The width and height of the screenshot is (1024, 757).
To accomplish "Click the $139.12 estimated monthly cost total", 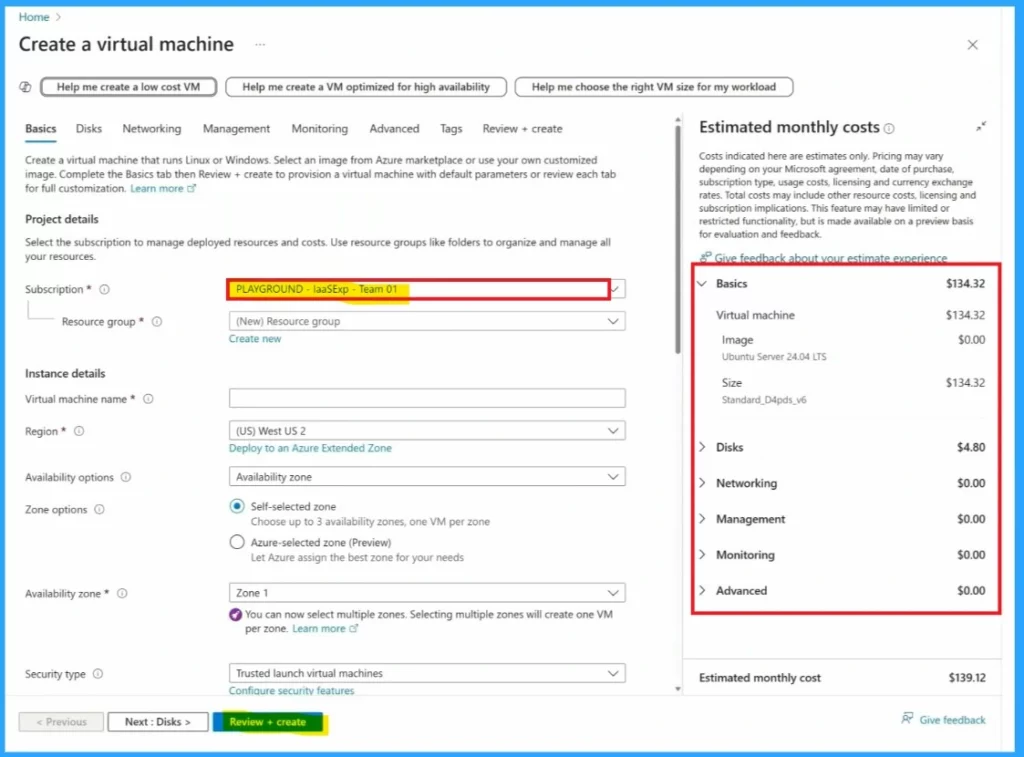I will [x=967, y=678].
